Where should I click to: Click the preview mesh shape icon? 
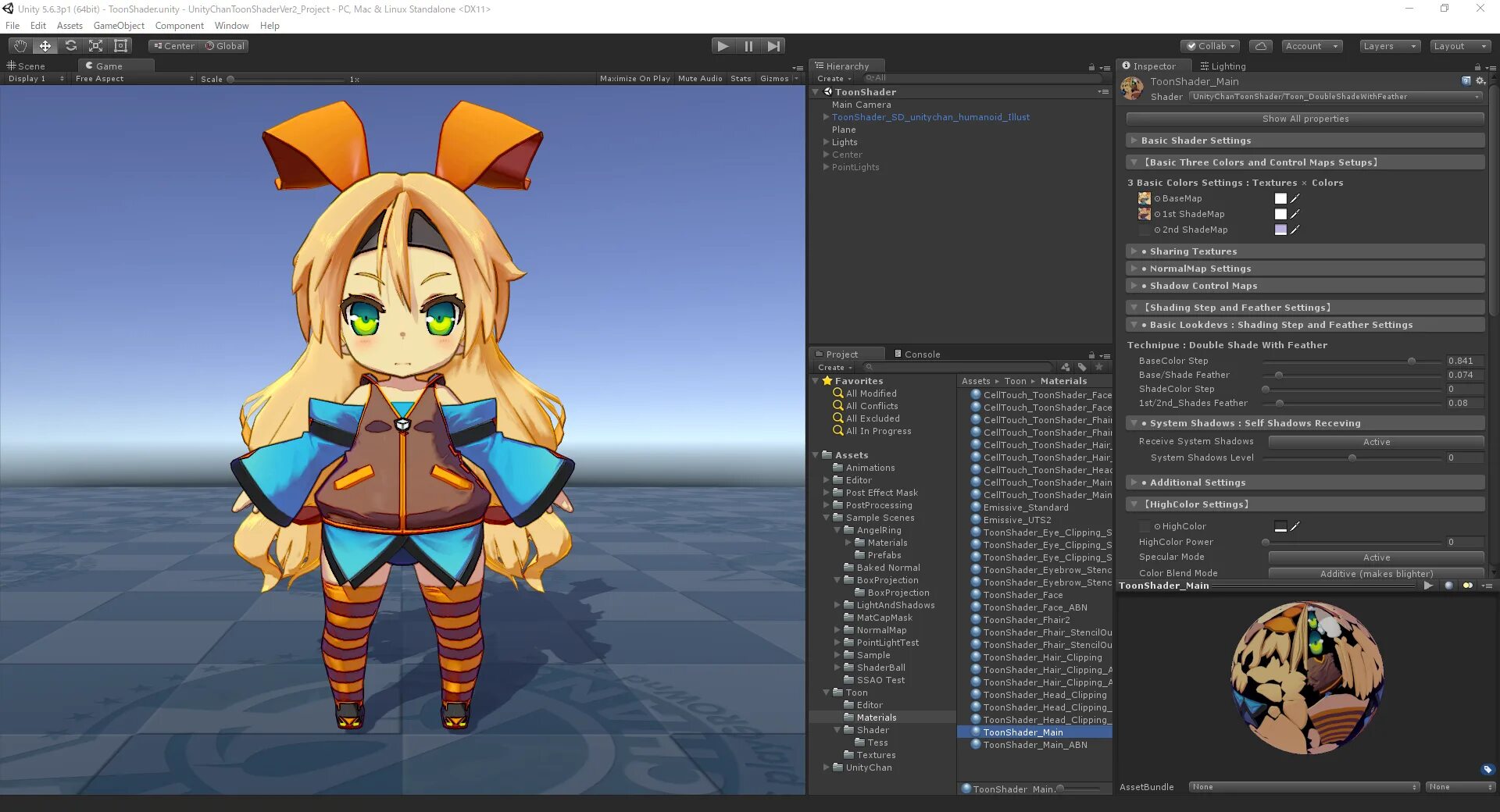1448,586
